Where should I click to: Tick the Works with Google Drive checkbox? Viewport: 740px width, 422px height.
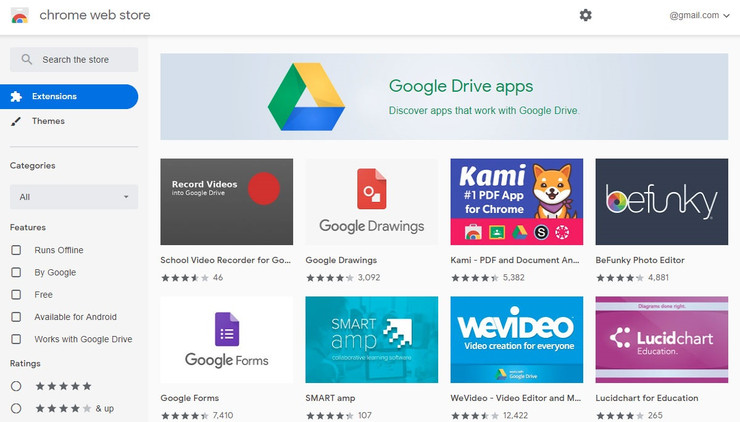16,339
